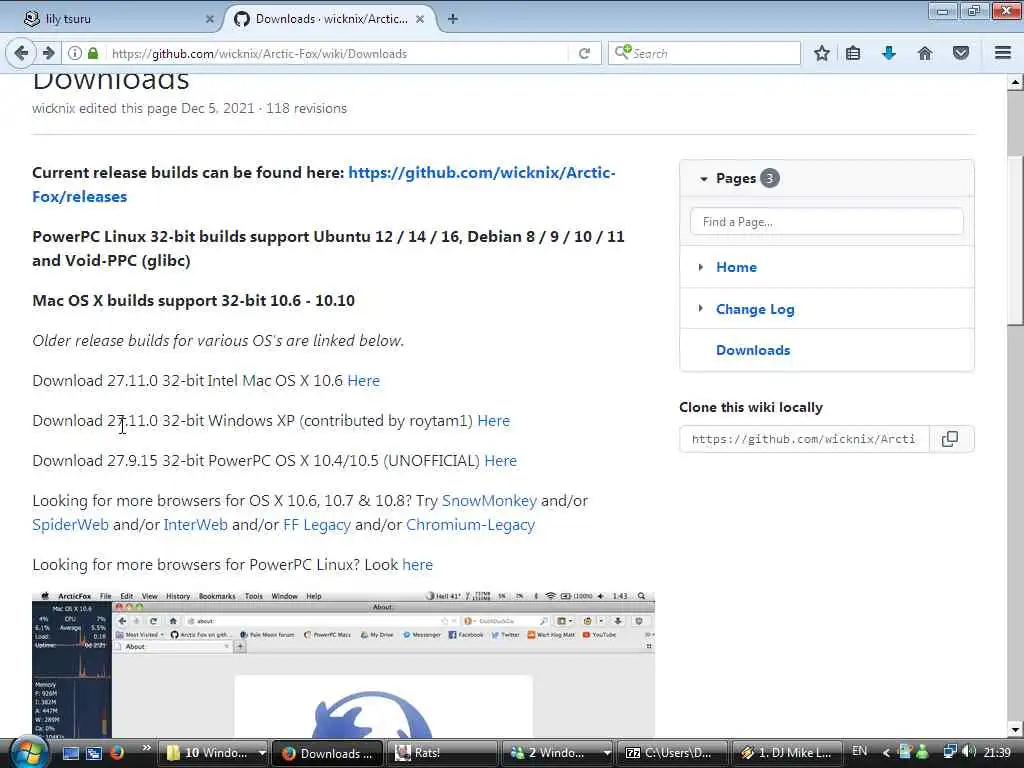
Task: Go back to the previous page
Action: 21,53
